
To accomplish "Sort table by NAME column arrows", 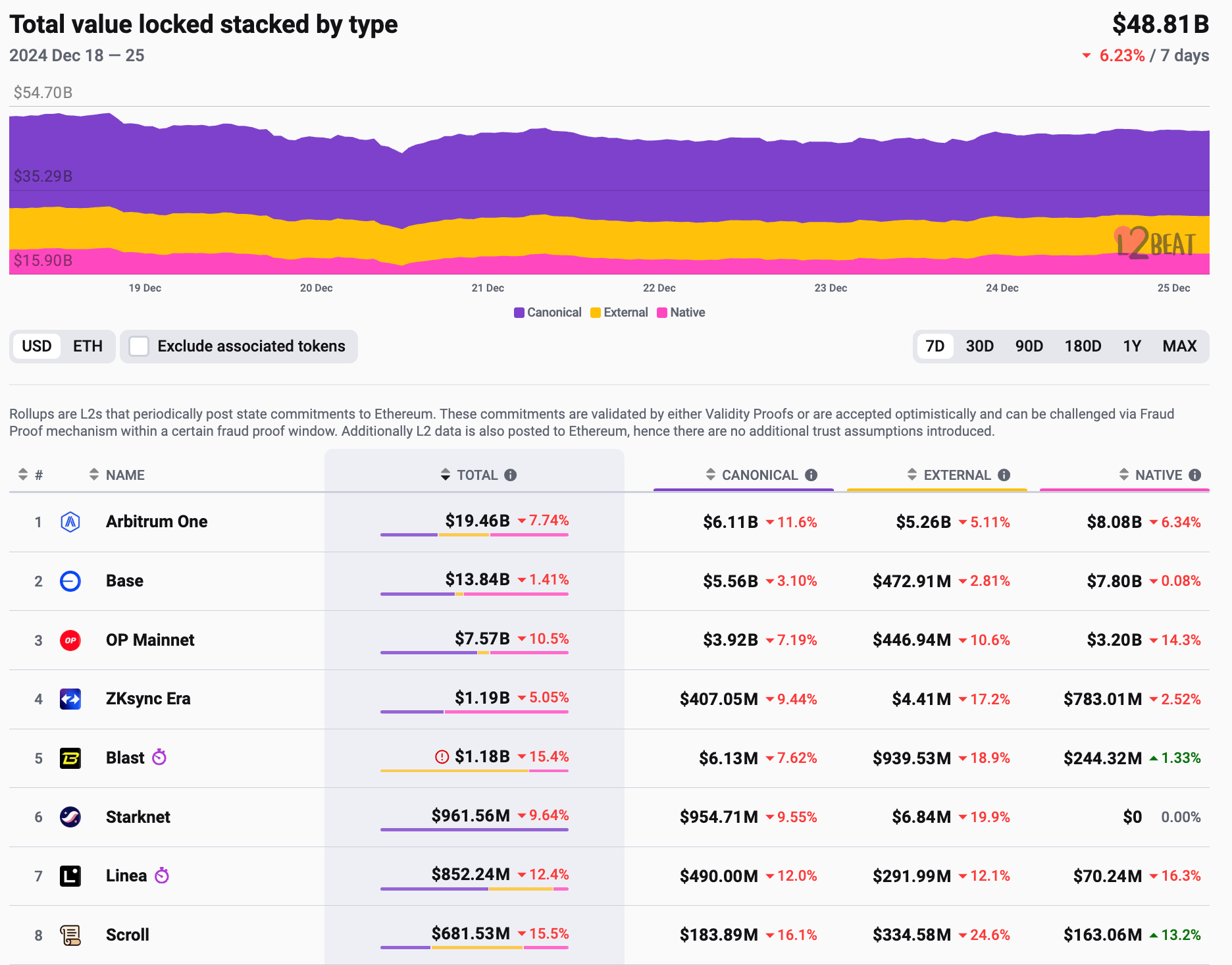I will click(x=94, y=474).
